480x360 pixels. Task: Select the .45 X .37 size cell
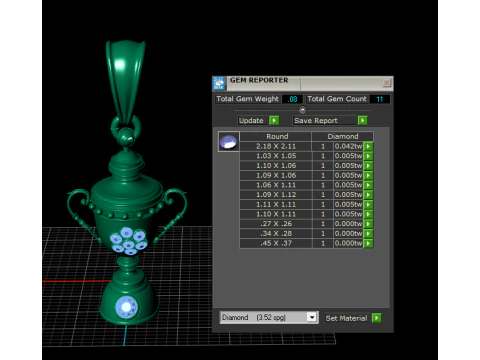click(276, 243)
